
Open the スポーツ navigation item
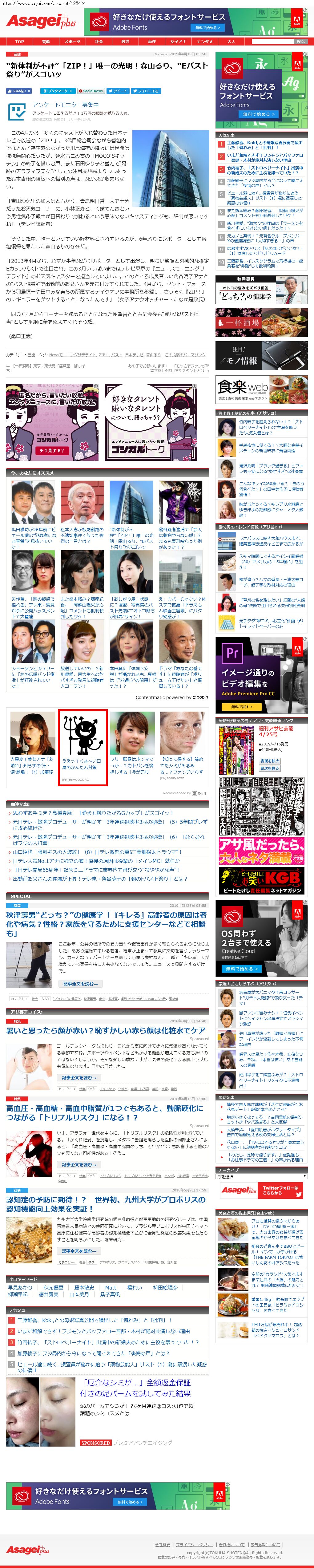(72, 41)
